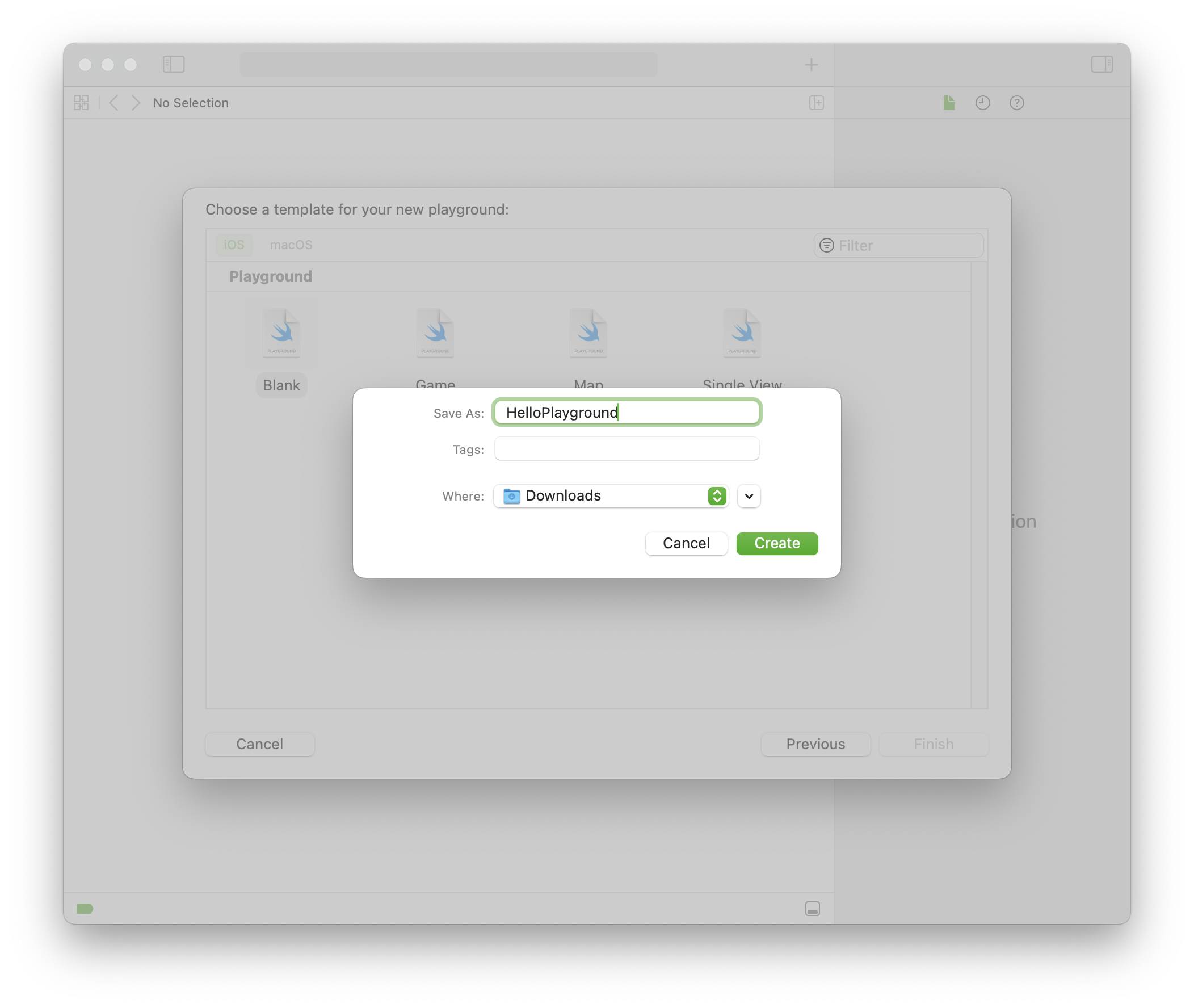Viewport: 1194px width, 1008px height.
Task: Click the forward navigation chevron
Action: 136,103
